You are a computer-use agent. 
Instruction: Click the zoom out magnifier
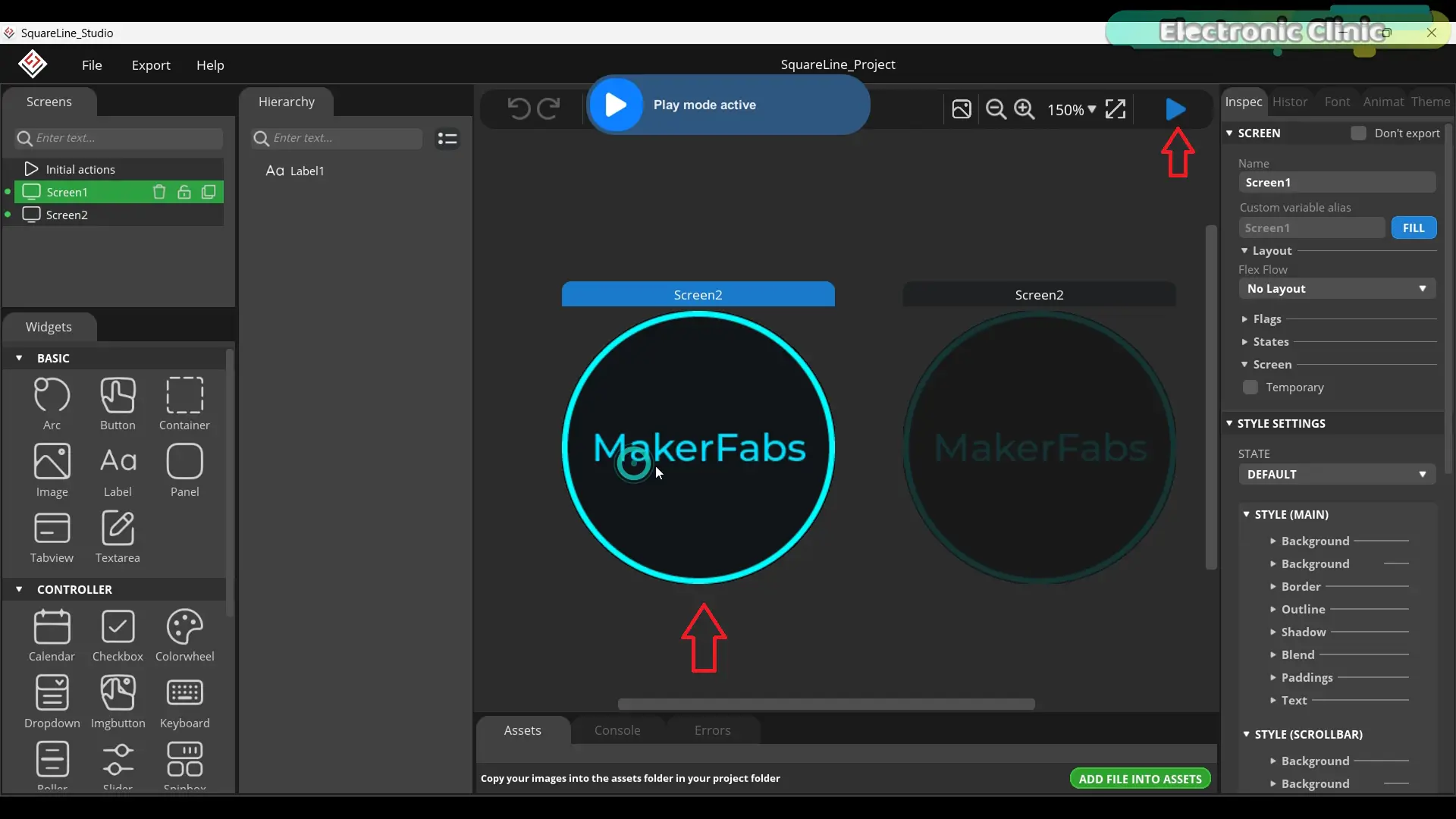(996, 109)
